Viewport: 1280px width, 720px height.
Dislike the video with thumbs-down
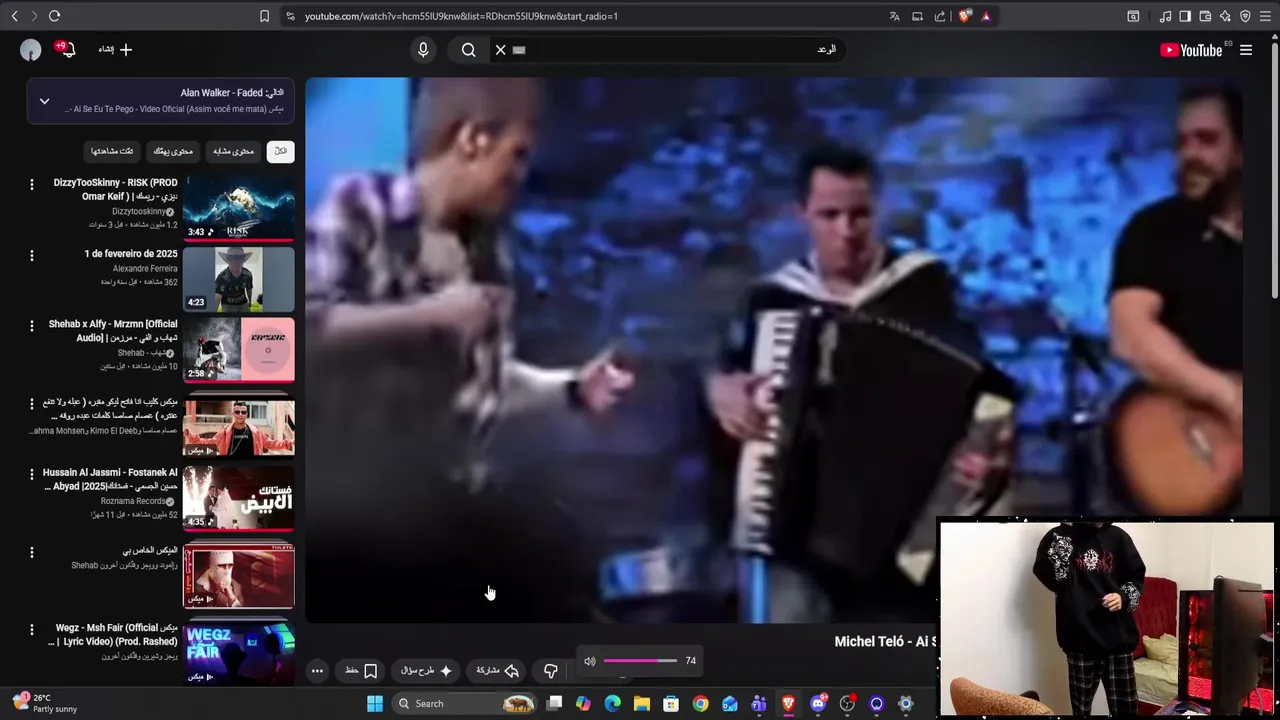(x=550, y=671)
